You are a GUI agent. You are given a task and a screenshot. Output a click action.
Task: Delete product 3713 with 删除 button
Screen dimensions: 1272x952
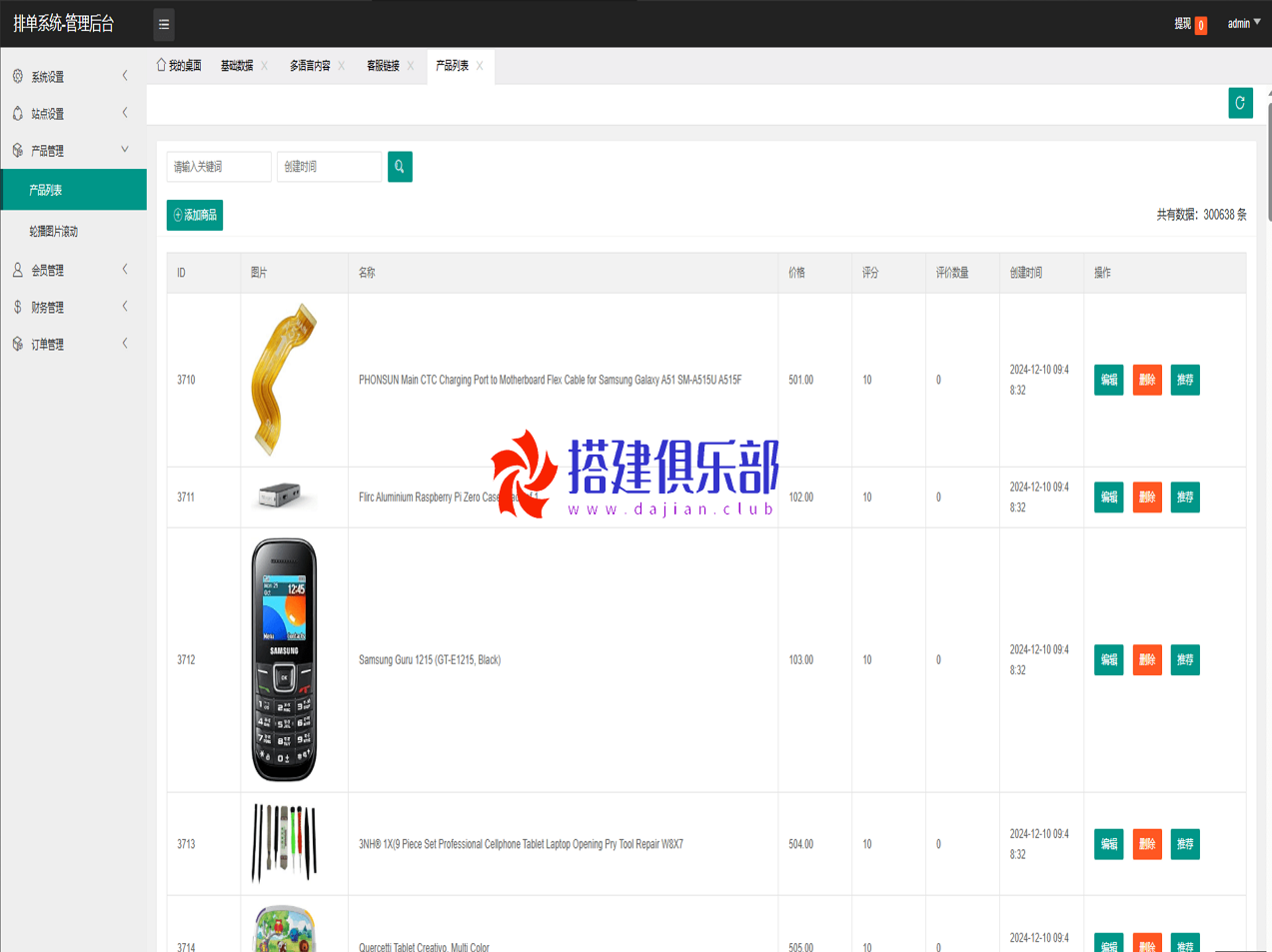(1147, 844)
